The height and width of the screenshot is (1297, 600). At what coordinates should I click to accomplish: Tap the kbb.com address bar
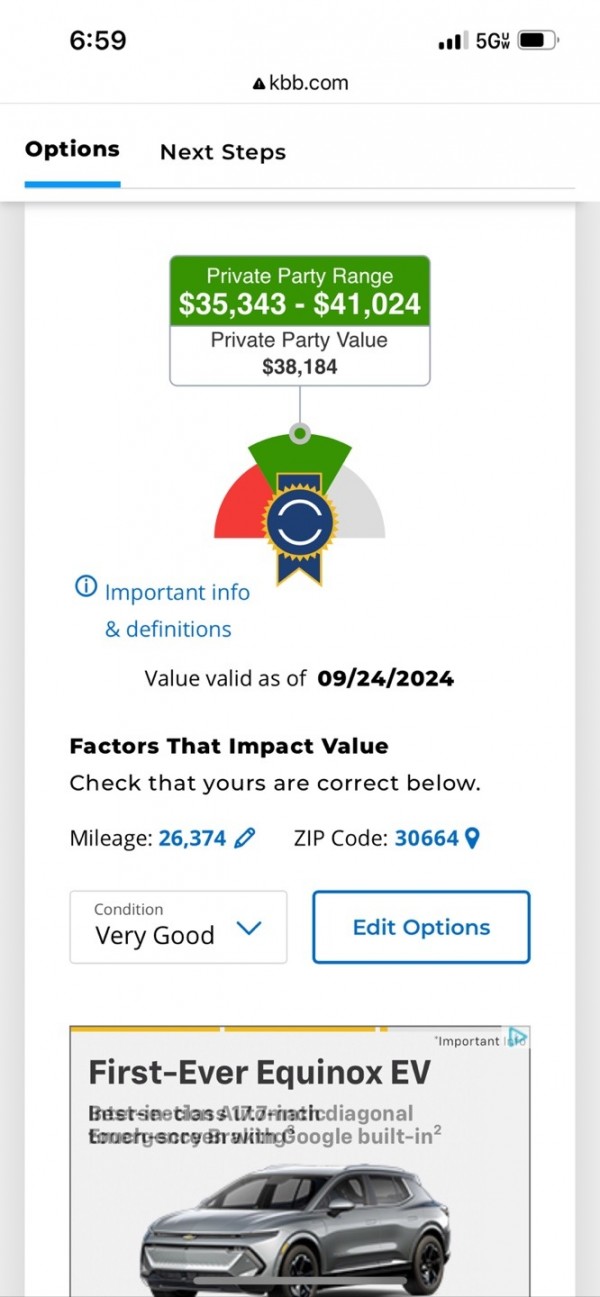[300, 83]
